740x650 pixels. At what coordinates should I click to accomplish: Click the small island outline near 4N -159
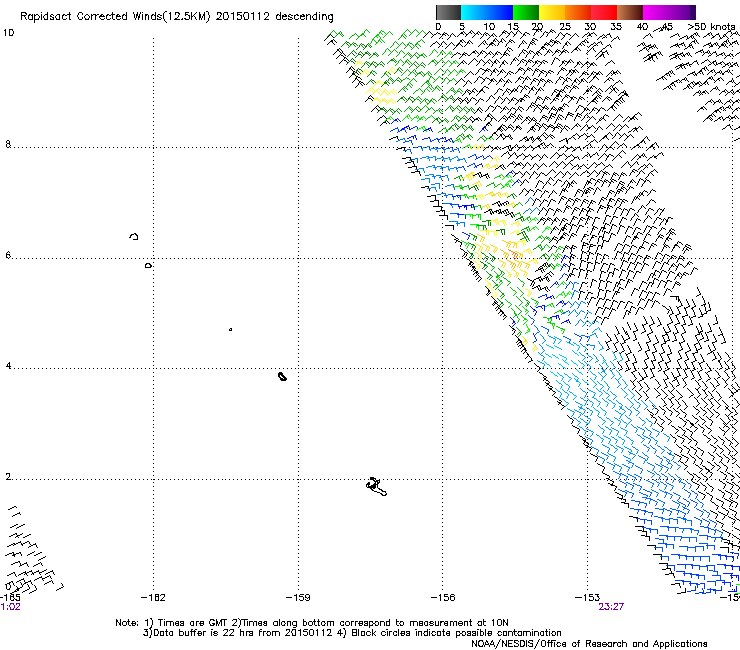282,376
